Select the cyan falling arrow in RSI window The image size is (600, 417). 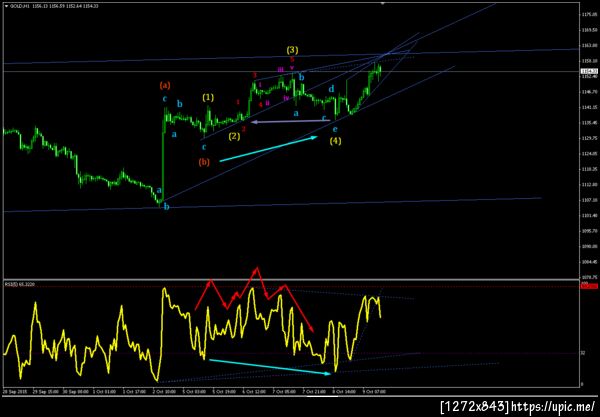click(x=270, y=367)
